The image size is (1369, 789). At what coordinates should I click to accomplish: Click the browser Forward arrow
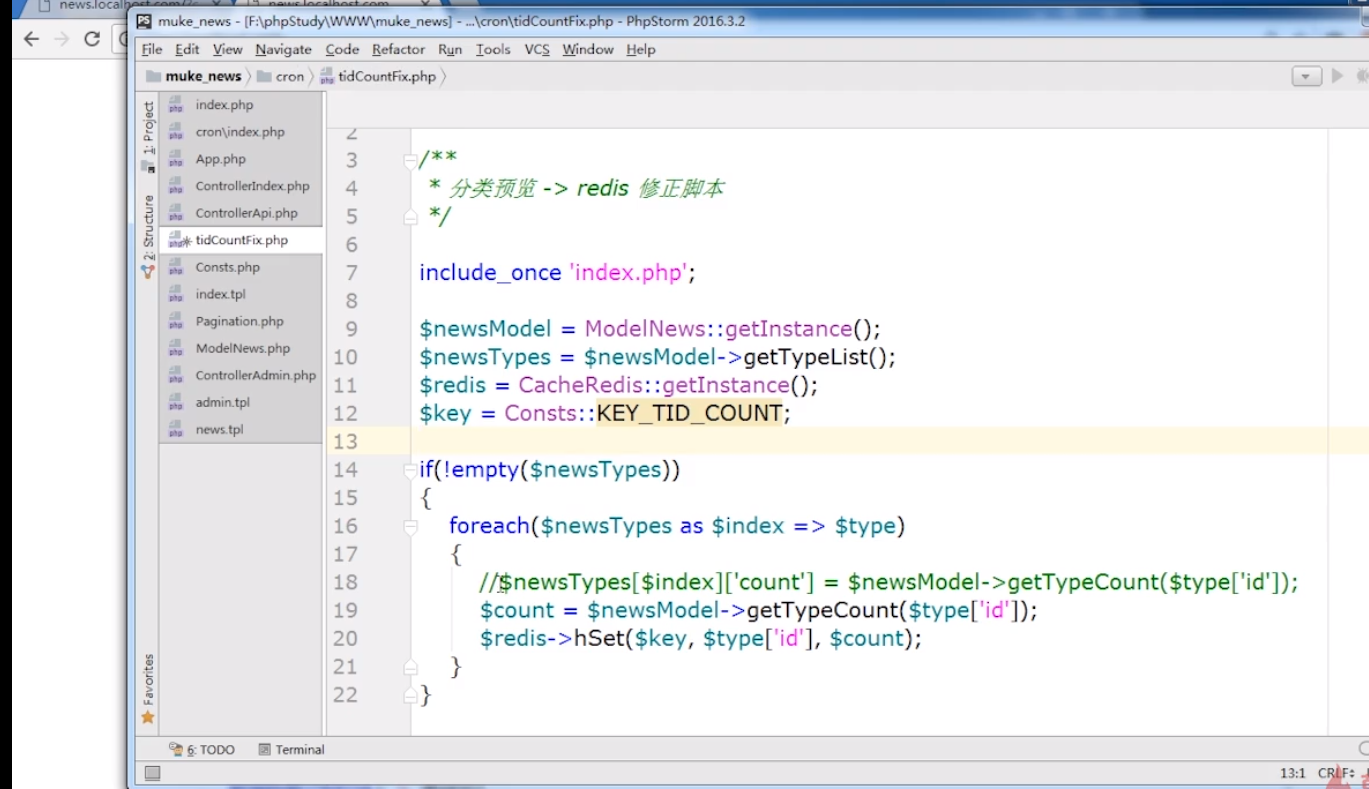[x=62, y=39]
